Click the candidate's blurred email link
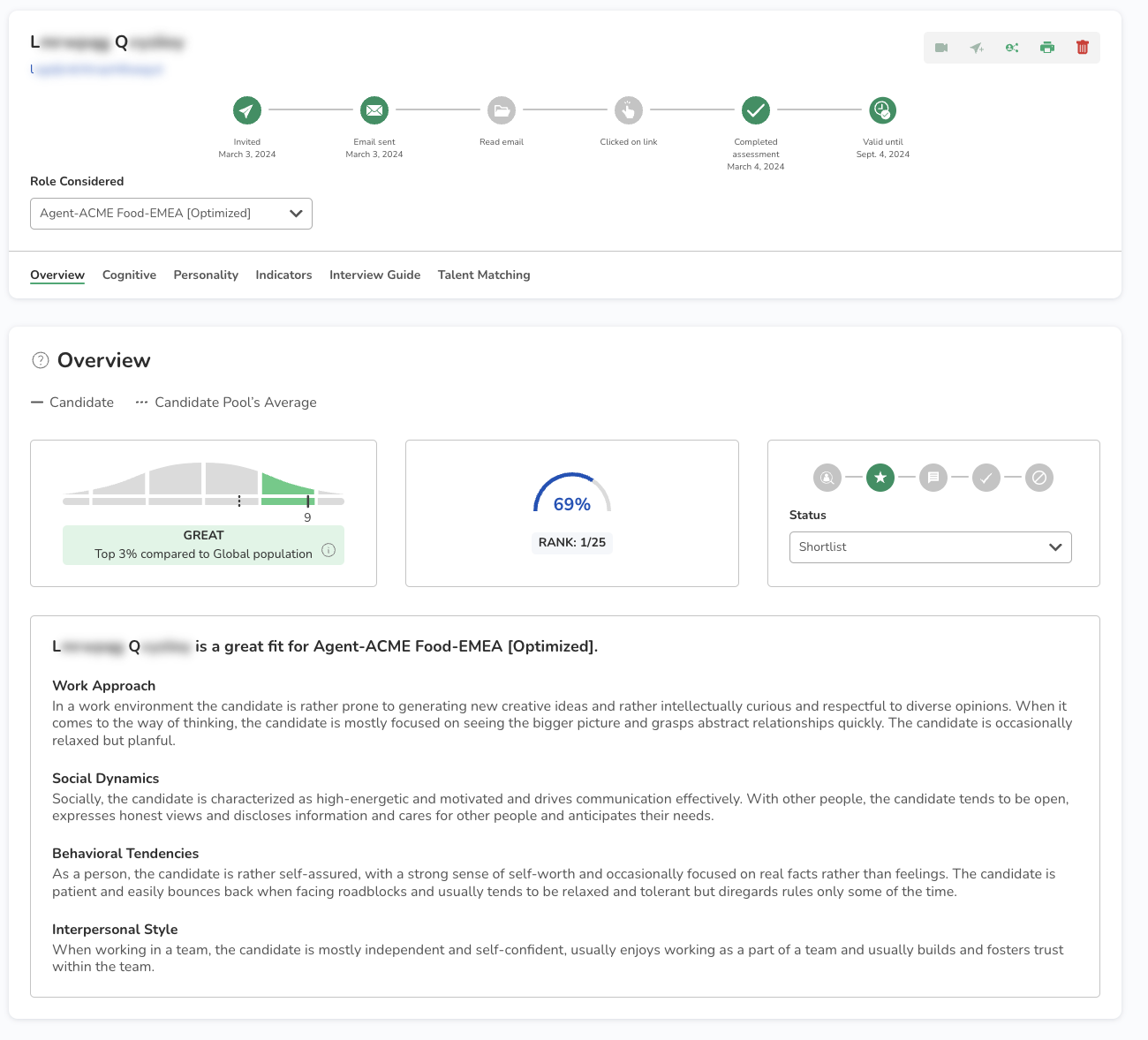Screen dimensions: 1148x1040 pyautogui.click(x=97, y=69)
